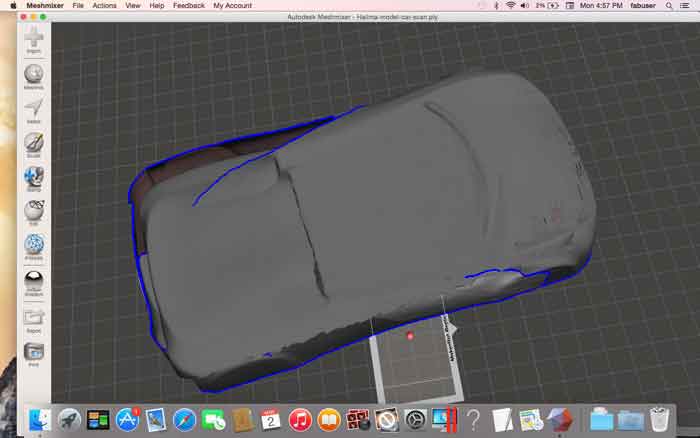The height and width of the screenshot is (438, 700).
Task: Open the App Store from dock
Action: click(127, 420)
